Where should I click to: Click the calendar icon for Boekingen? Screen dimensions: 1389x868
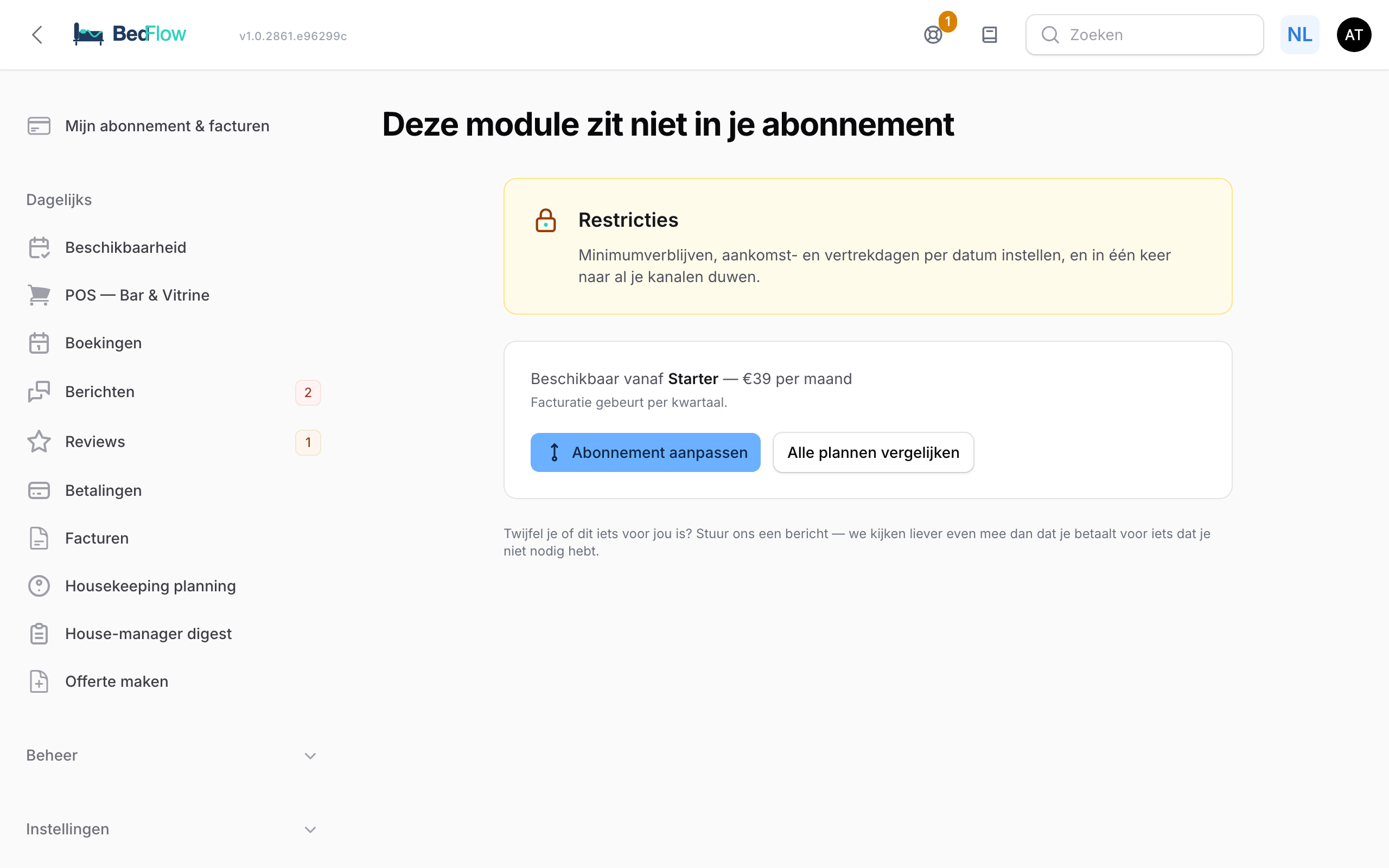pos(39,343)
